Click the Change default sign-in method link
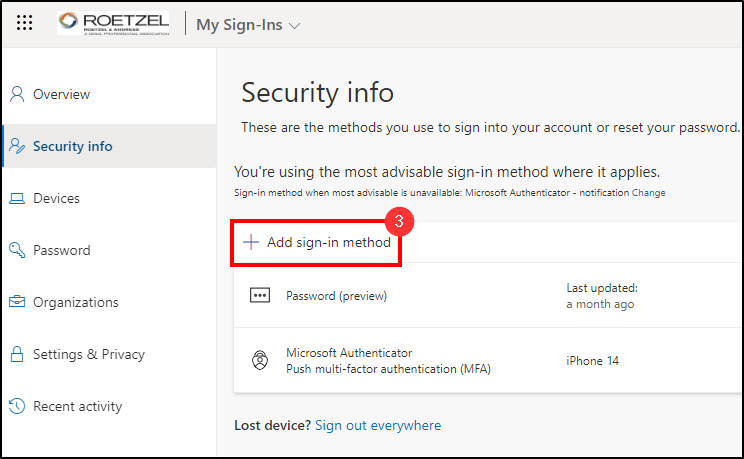Image resolution: width=744 pixels, height=459 pixels. pyautogui.click(x=648, y=193)
